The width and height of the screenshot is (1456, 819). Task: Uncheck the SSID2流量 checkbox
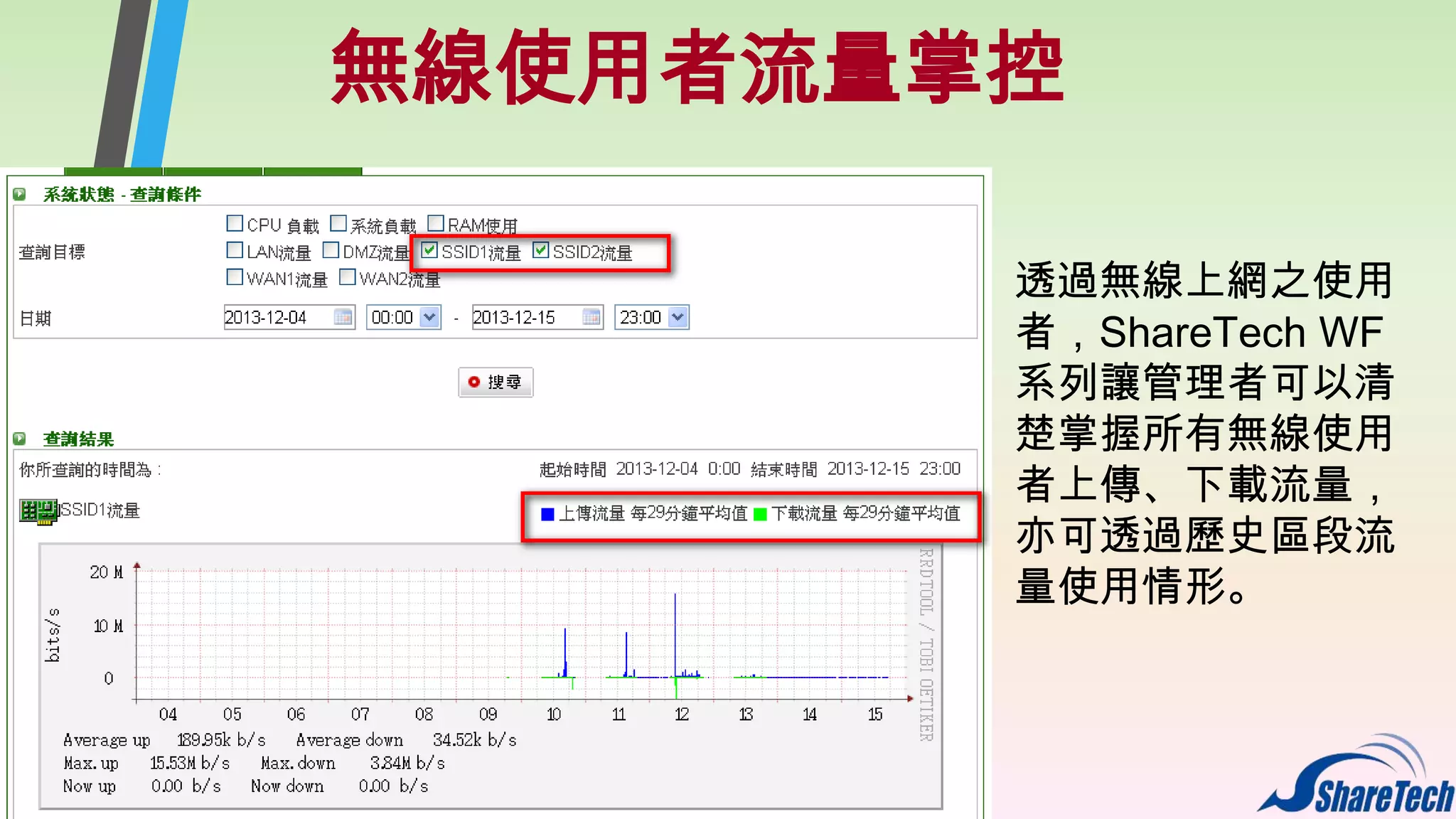pos(541,250)
